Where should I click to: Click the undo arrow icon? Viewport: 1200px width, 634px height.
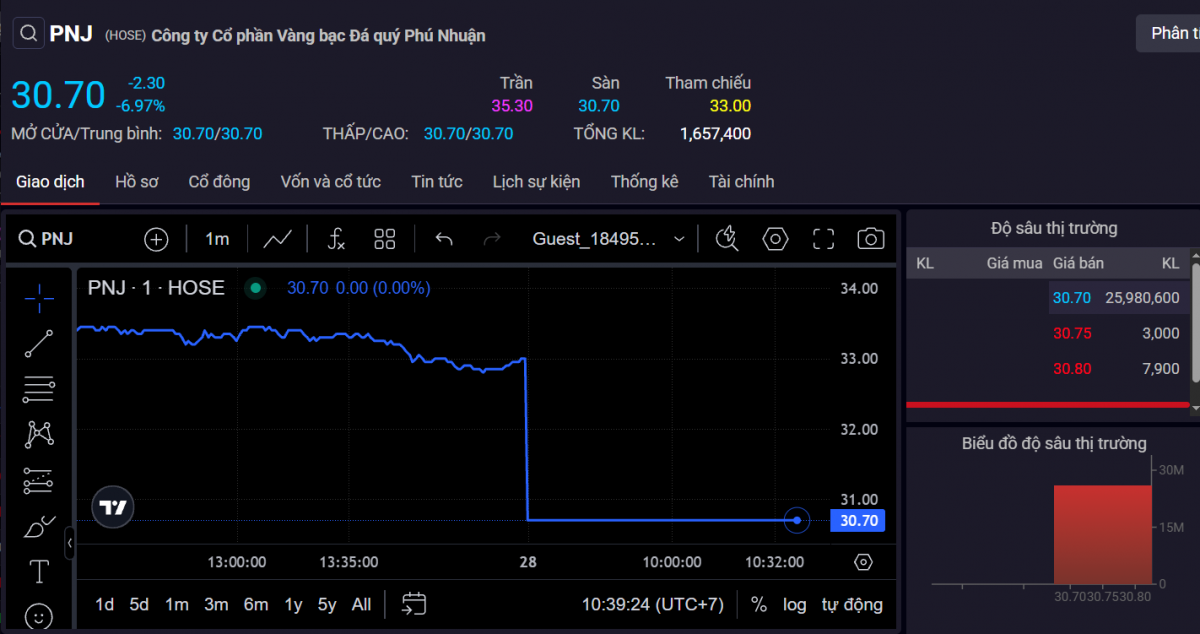(x=444, y=239)
